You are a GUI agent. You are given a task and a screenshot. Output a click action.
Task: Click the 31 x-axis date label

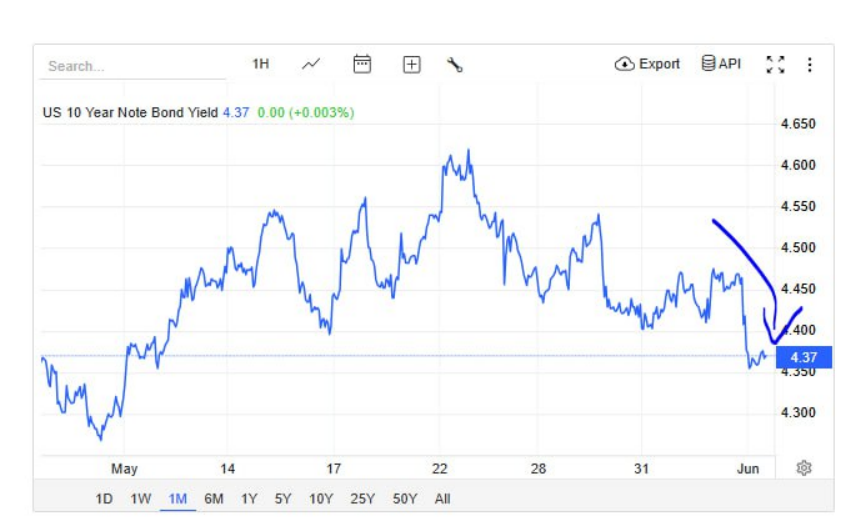pyautogui.click(x=641, y=469)
